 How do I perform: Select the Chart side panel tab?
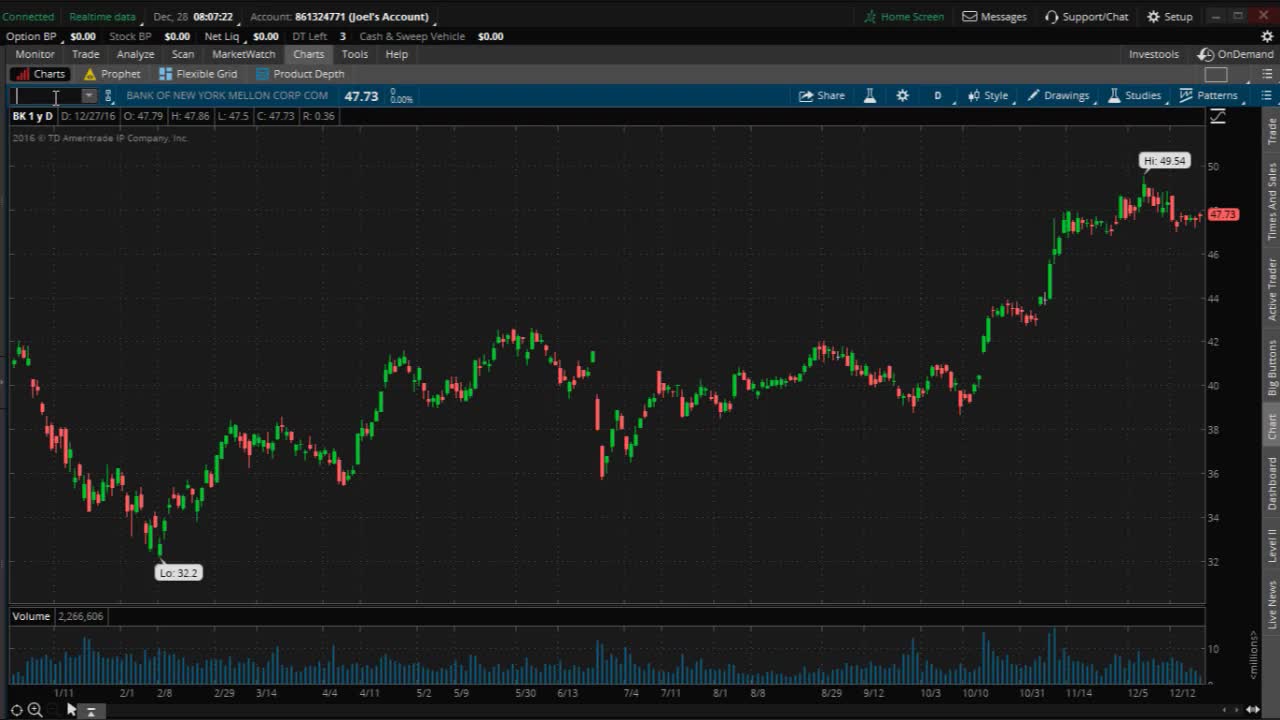(1272, 426)
